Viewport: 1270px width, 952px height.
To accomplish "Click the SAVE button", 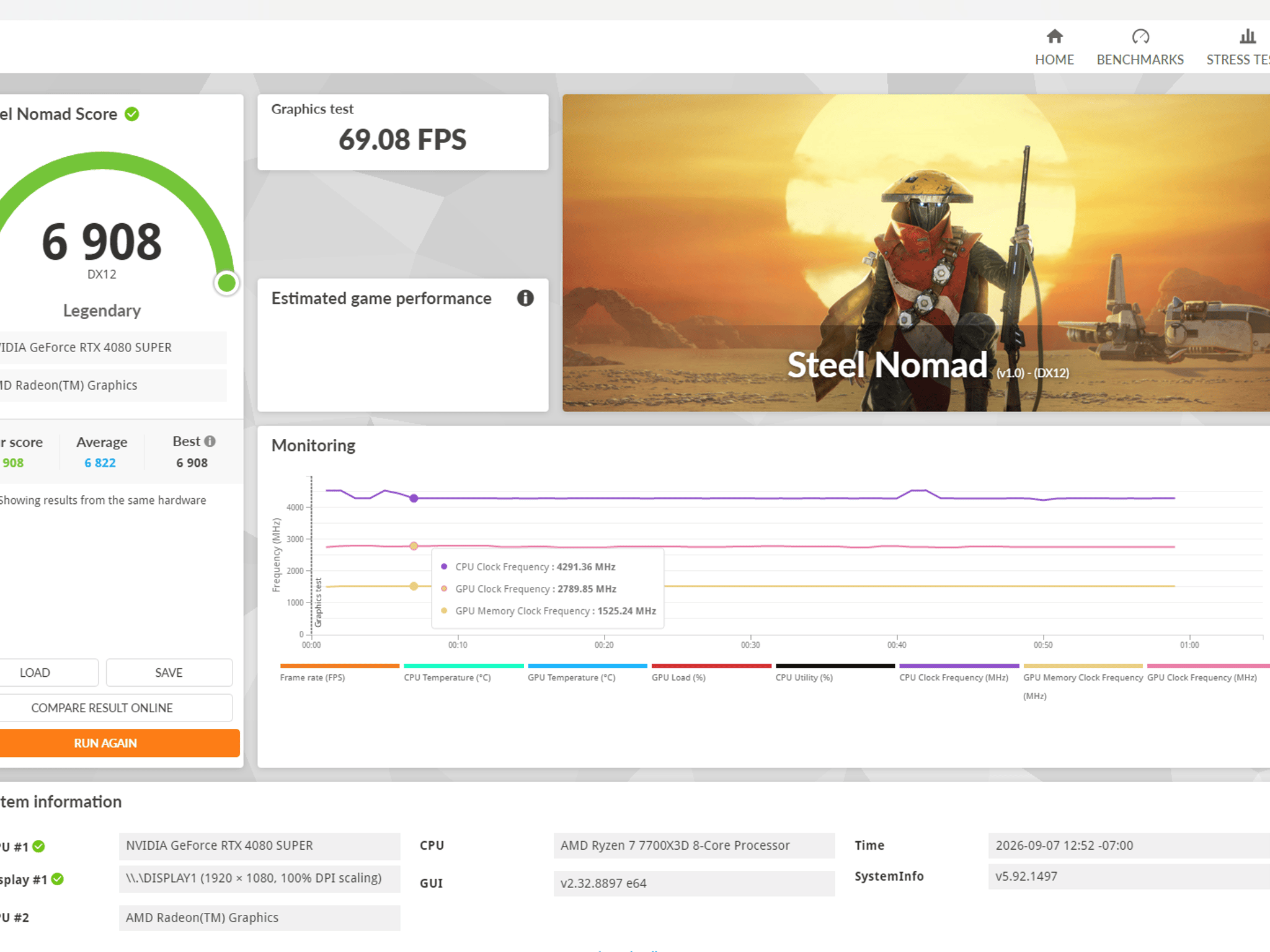I will click(x=169, y=672).
